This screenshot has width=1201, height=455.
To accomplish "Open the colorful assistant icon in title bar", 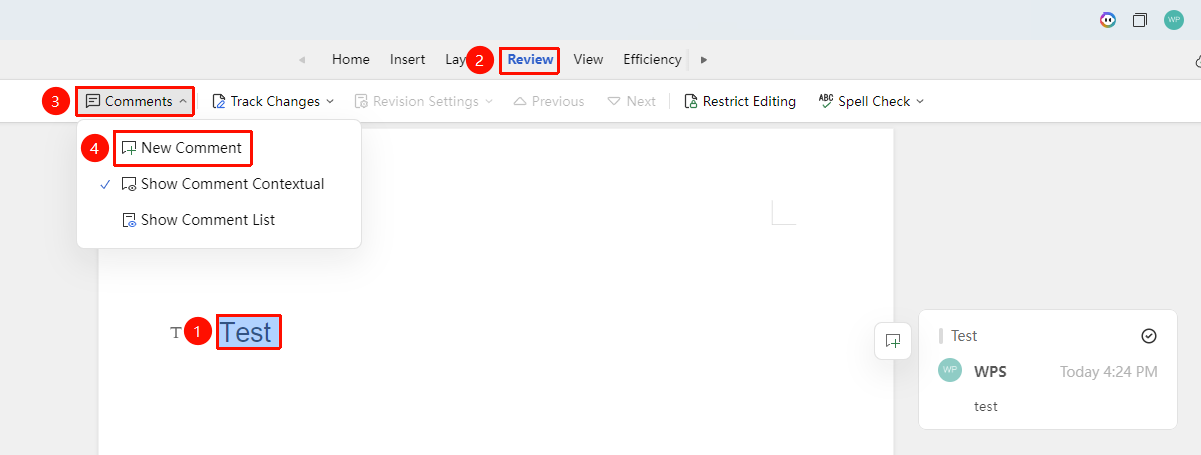I will pos(1107,20).
